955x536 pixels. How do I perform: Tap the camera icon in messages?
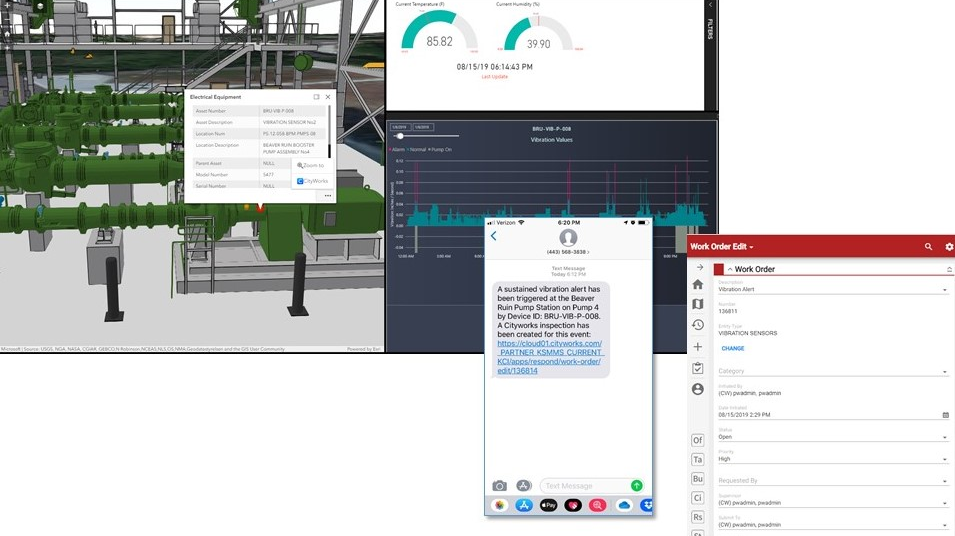point(499,485)
